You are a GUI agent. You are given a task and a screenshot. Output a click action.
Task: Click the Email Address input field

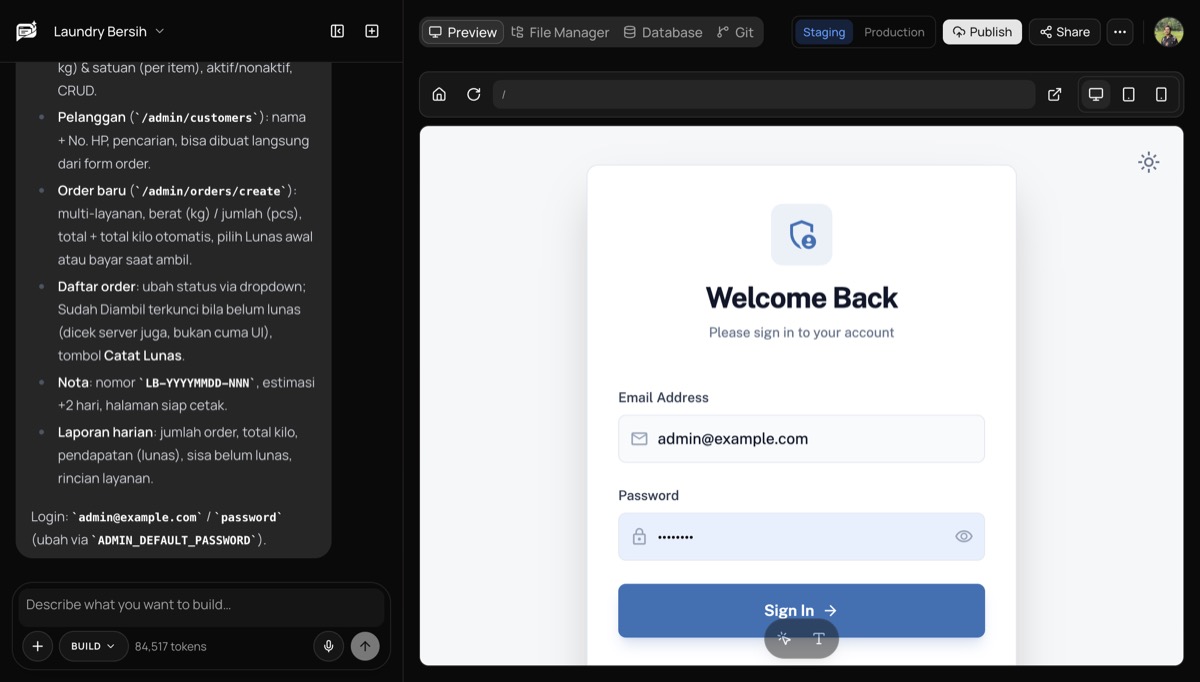click(x=801, y=439)
